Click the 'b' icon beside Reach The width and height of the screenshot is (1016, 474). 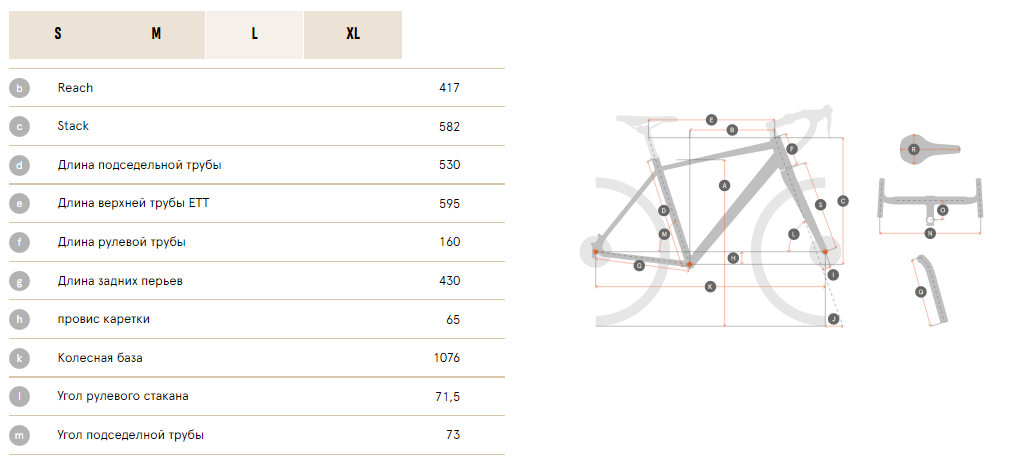(x=19, y=88)
